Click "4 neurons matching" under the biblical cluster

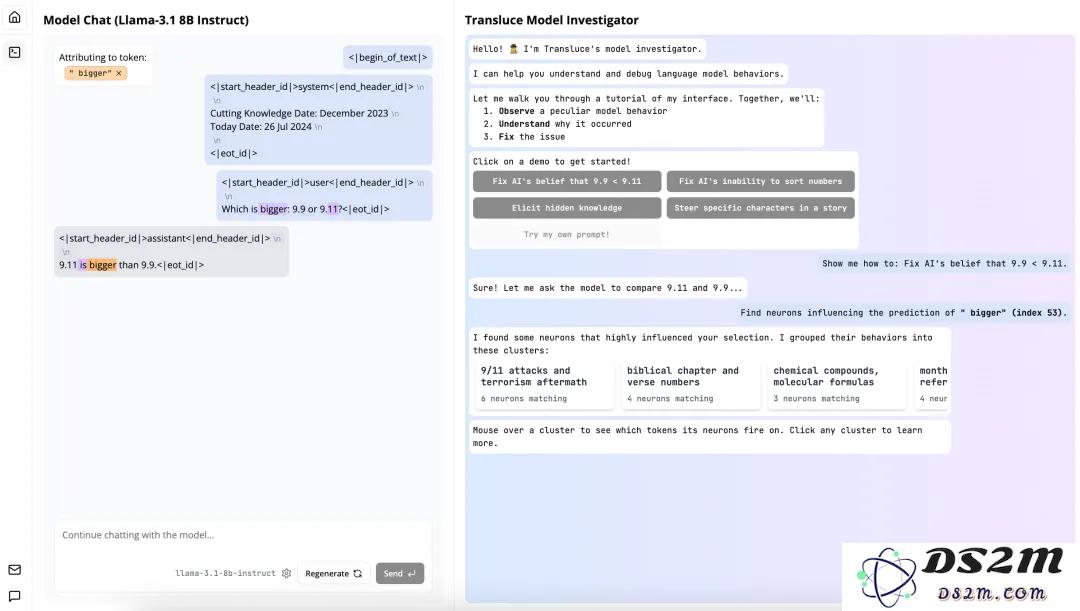670,399
